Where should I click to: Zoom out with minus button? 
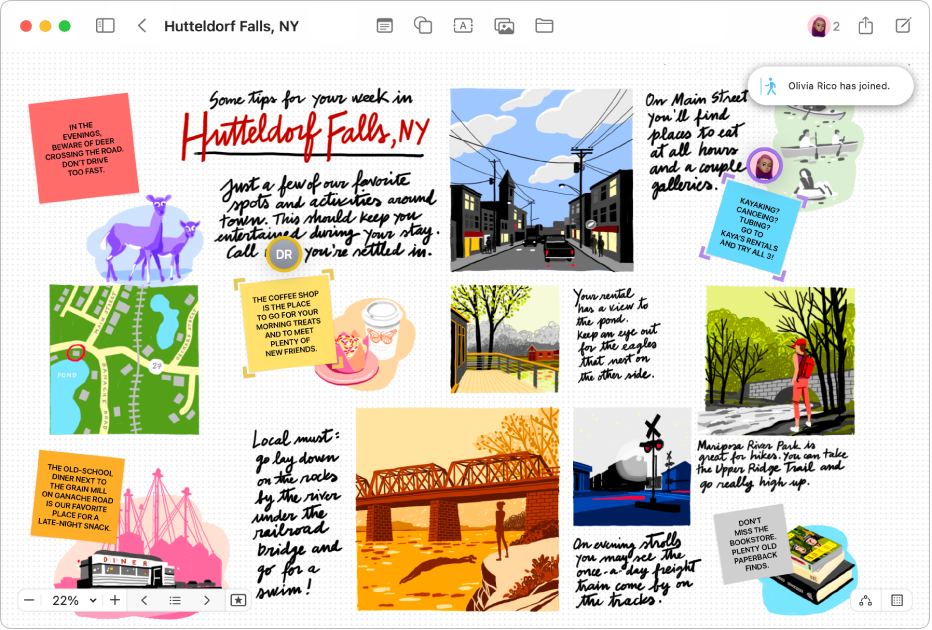pyautogui.click(x=29, y=600)
